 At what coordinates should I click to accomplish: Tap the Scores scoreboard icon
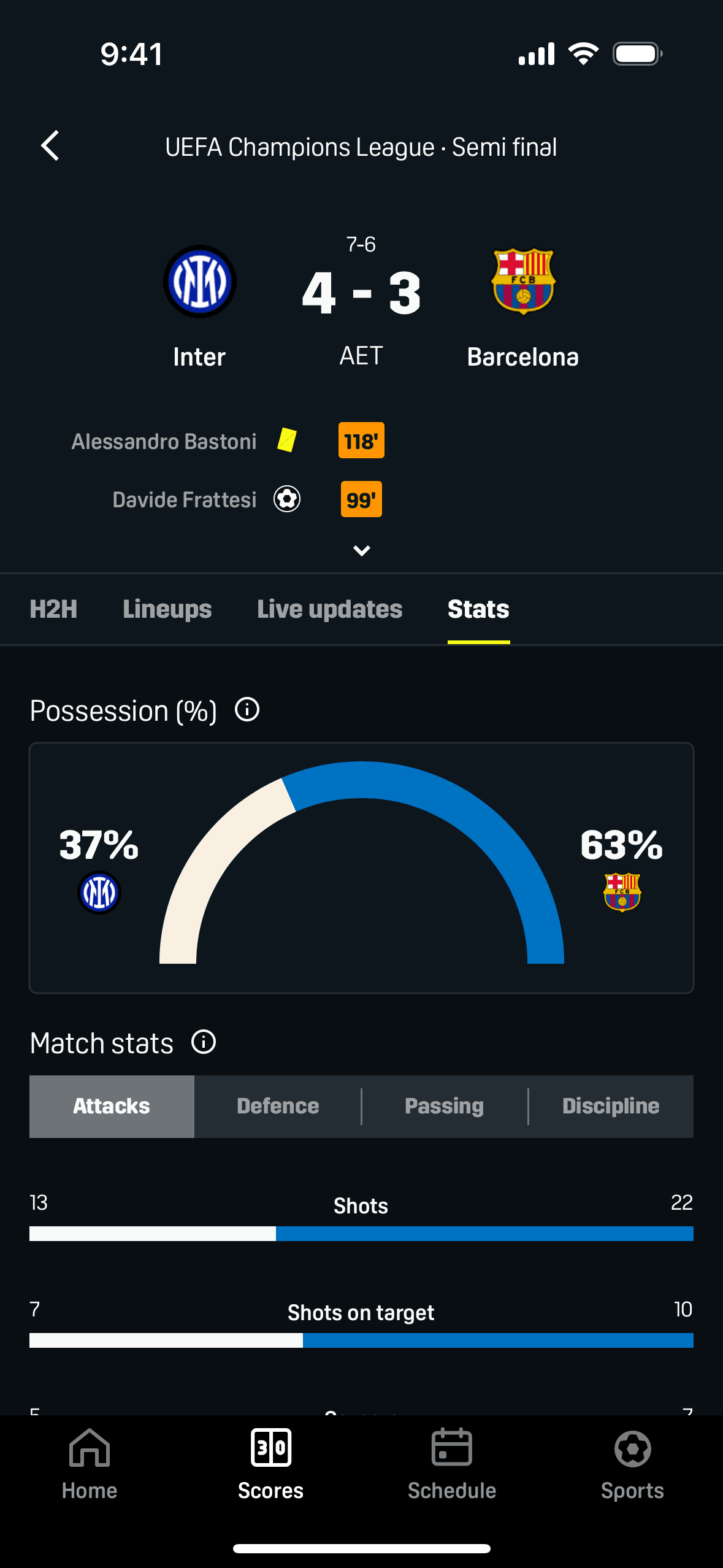pyautogui.click(x=271, y=1449)
